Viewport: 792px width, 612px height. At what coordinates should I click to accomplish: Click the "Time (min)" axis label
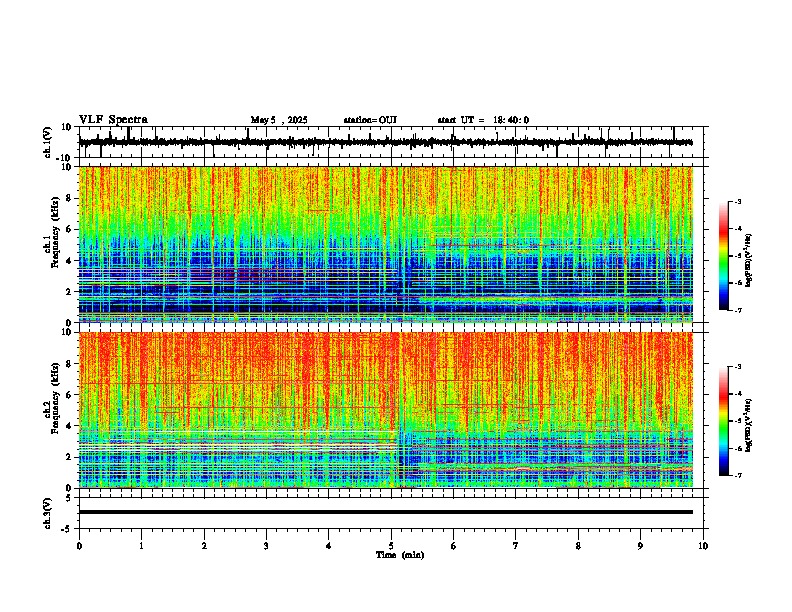point(400,555)
